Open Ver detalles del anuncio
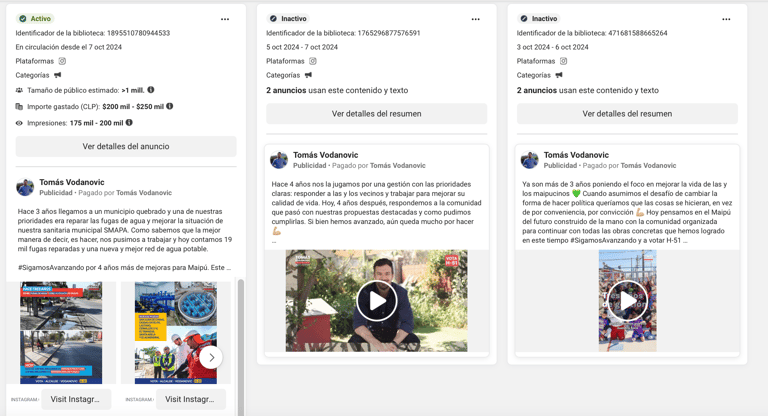Screen dimensions: 768x416 pos(126,147)
